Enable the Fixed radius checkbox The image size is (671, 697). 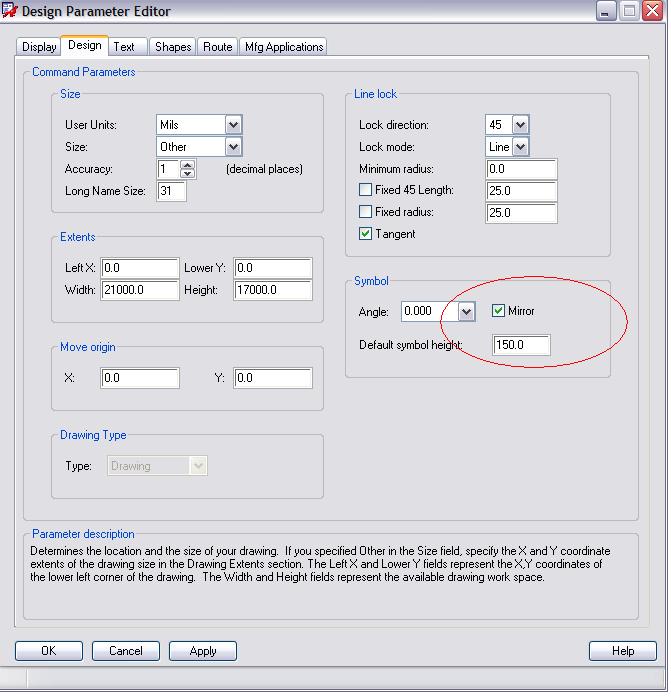(x=365, y=212)
